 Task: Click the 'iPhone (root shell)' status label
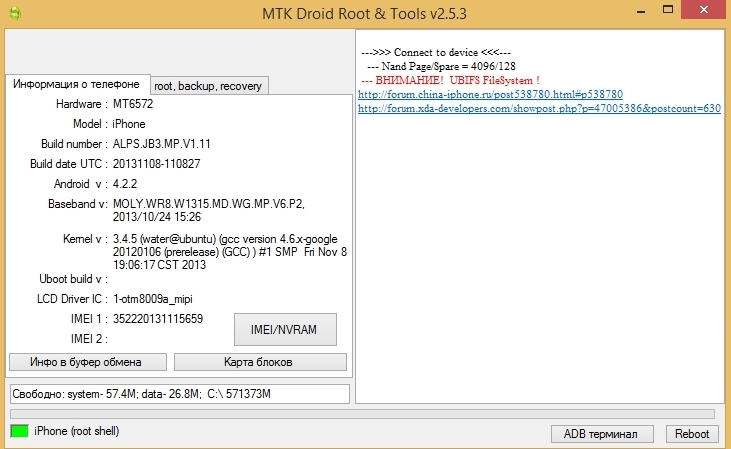click(79, 431)
